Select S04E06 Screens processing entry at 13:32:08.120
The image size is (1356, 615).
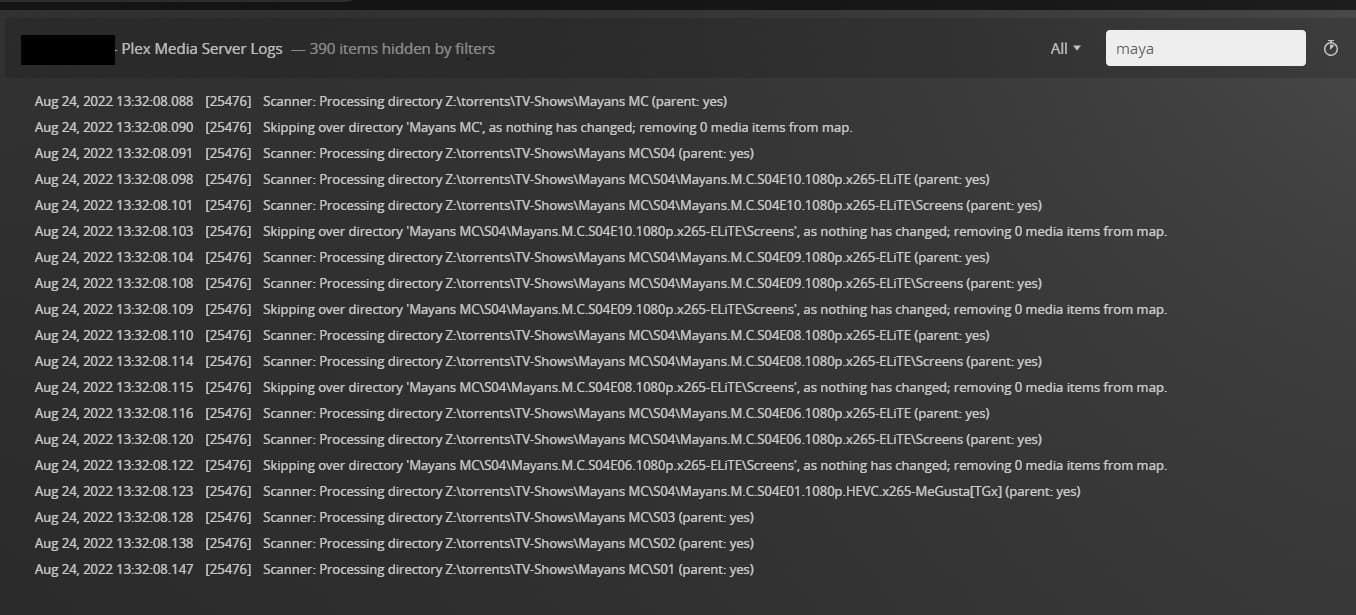point(651,439)
